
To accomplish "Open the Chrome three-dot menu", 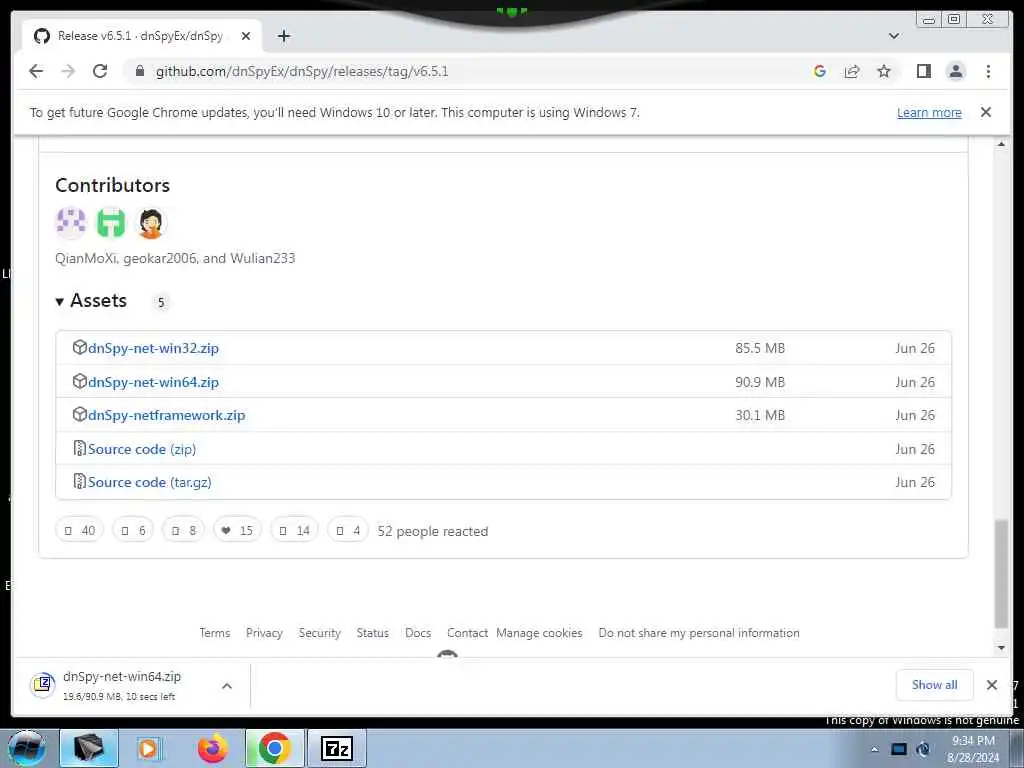I will coord(988,71).
